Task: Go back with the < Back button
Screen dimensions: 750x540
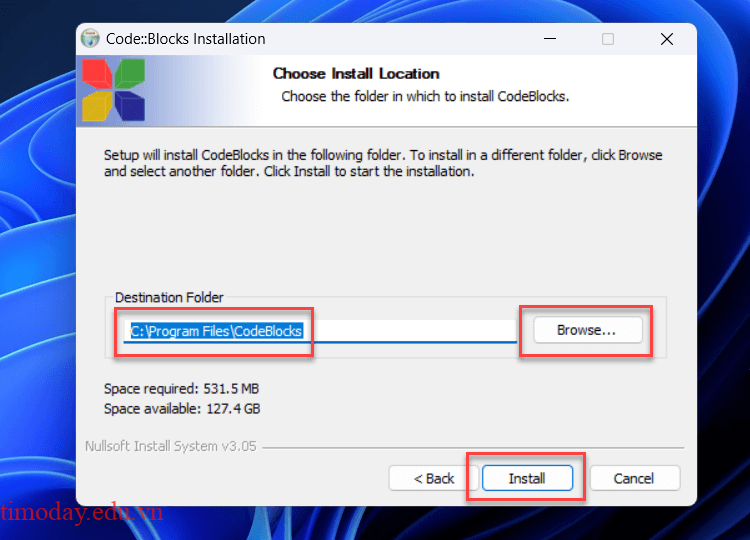Action: pyautogui.click(x=434, y=478)
